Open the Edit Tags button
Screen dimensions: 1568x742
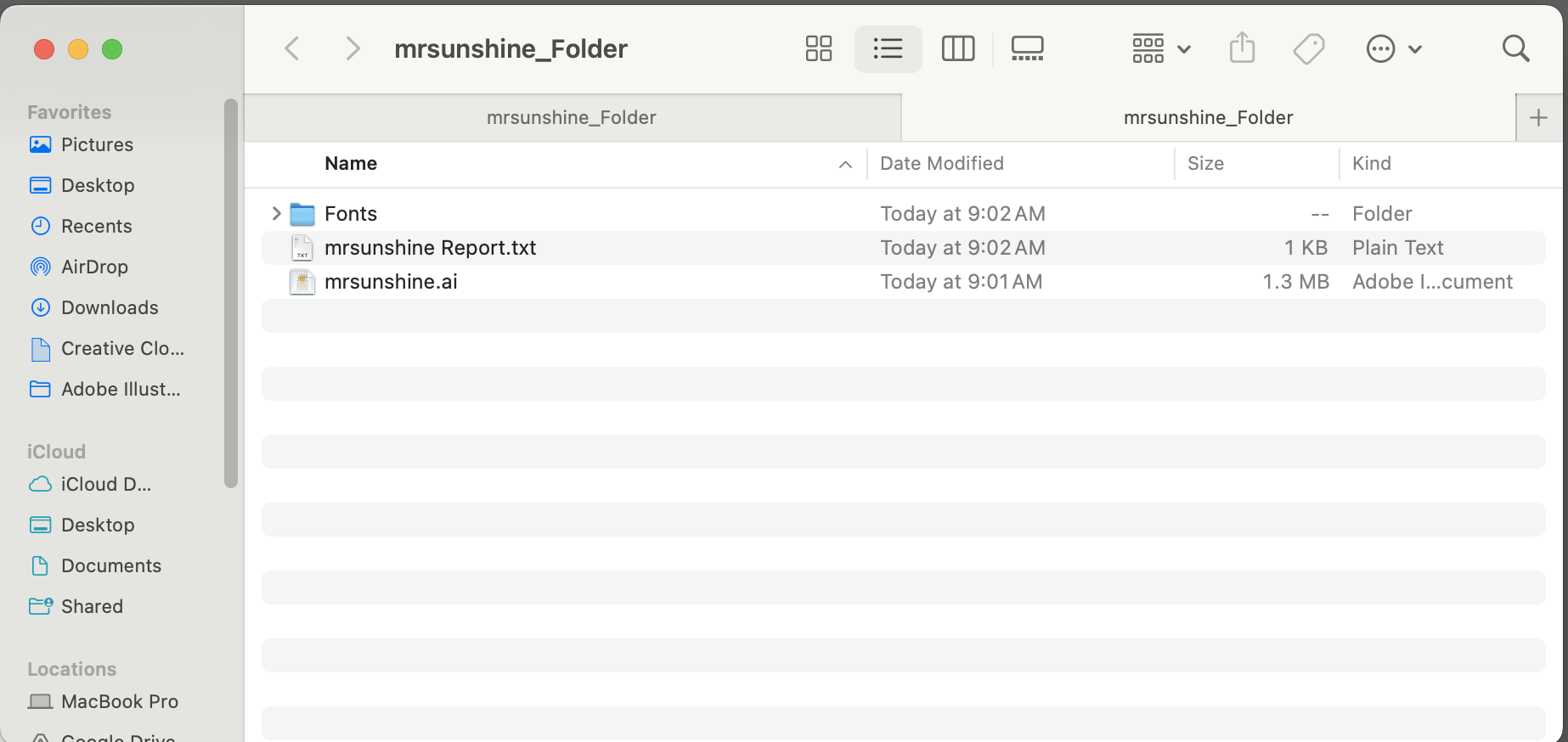click(x=1309, y=48)
